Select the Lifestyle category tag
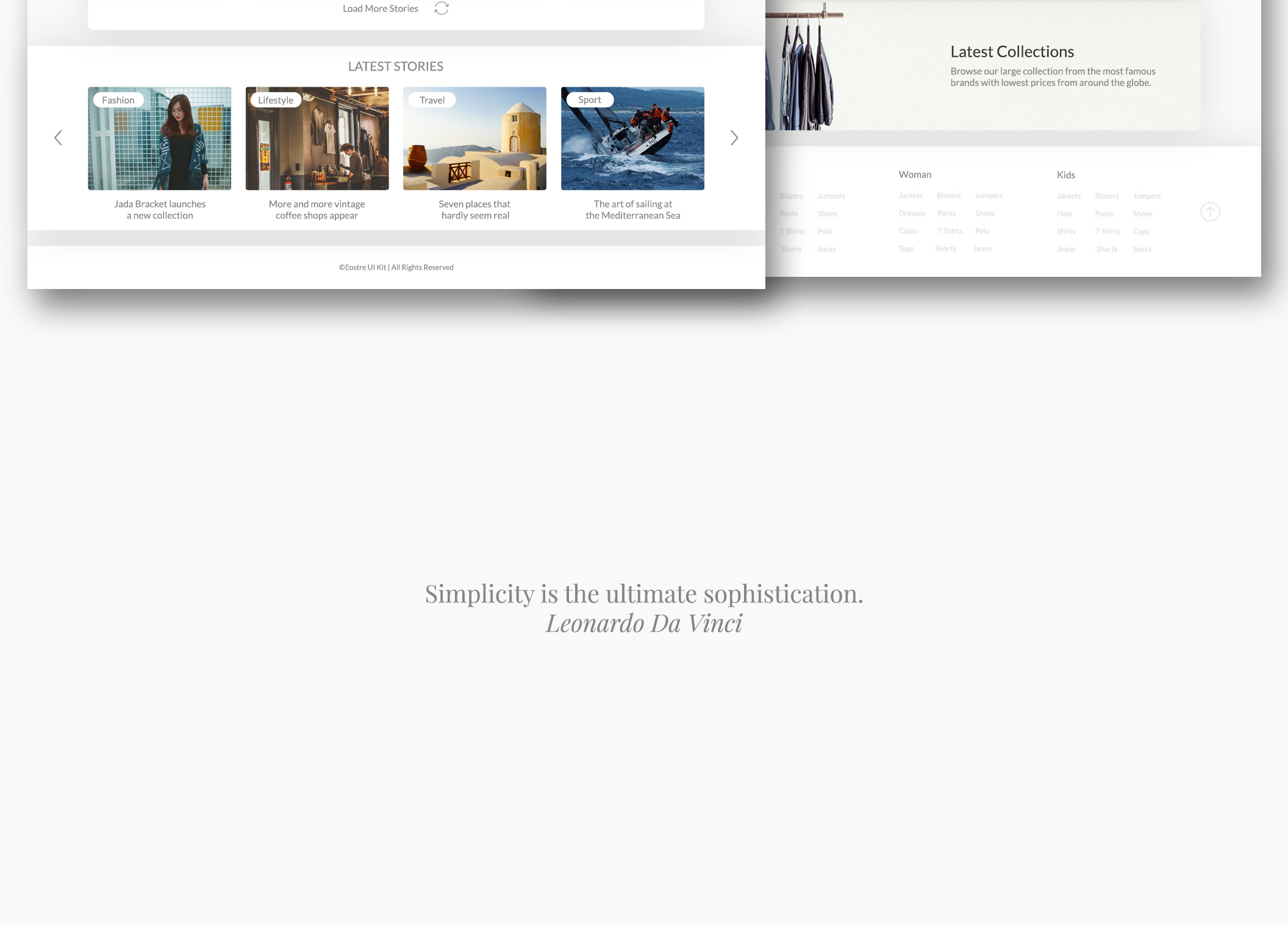 tap(276, 100)
